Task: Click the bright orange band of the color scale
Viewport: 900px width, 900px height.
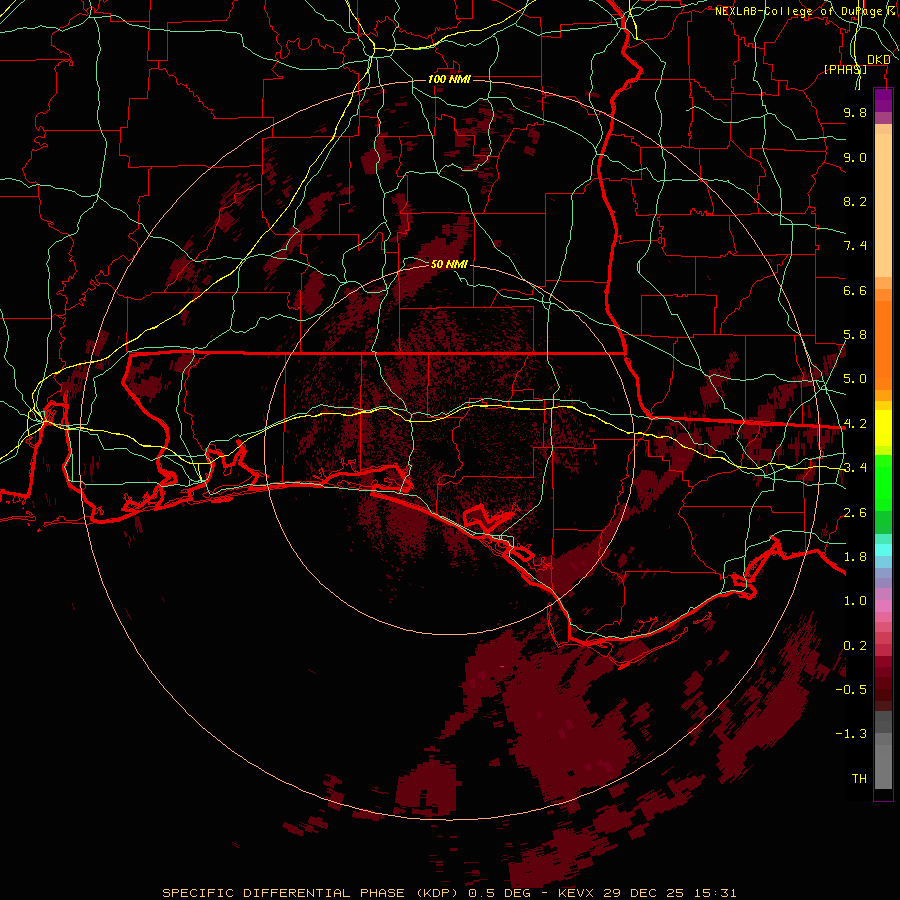Action: point(883,344)
